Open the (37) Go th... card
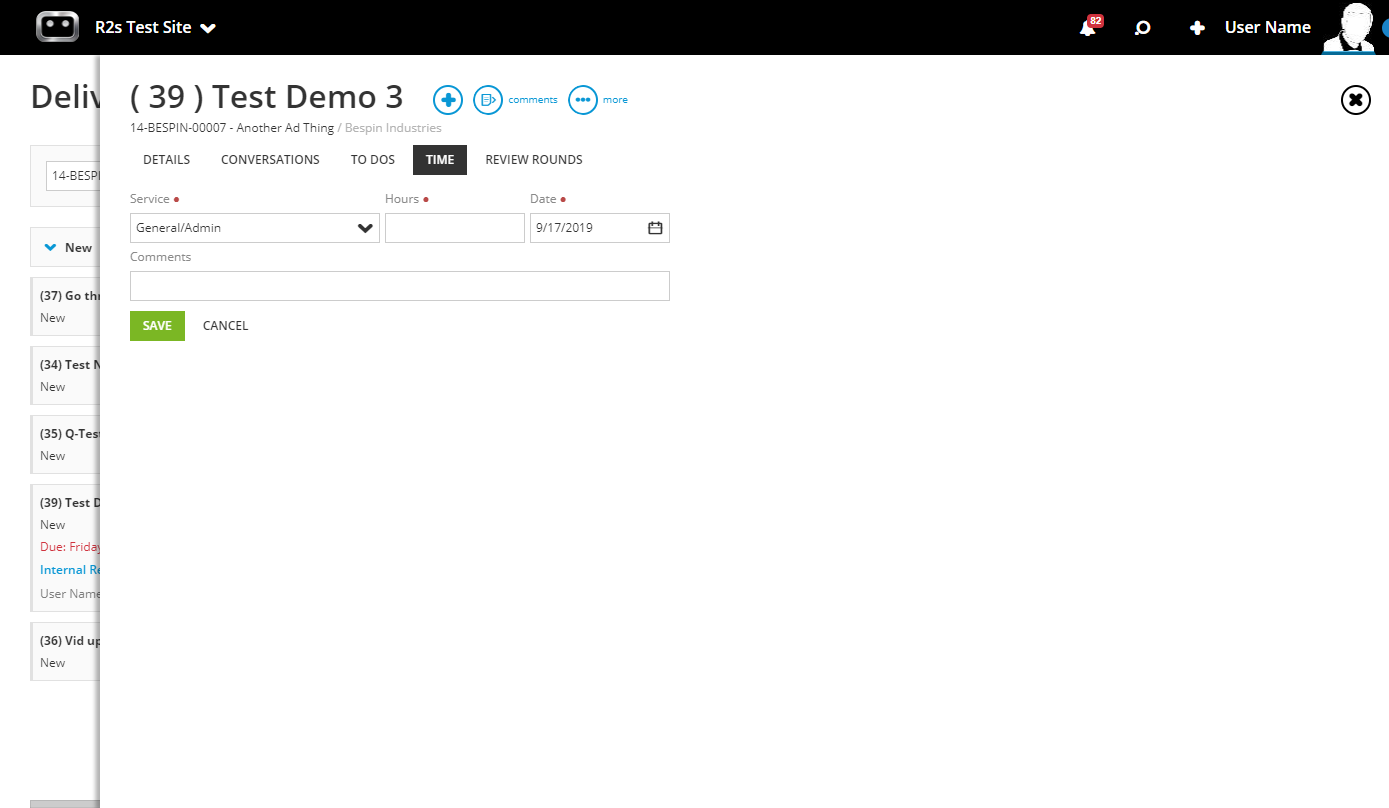 [66, 306]
